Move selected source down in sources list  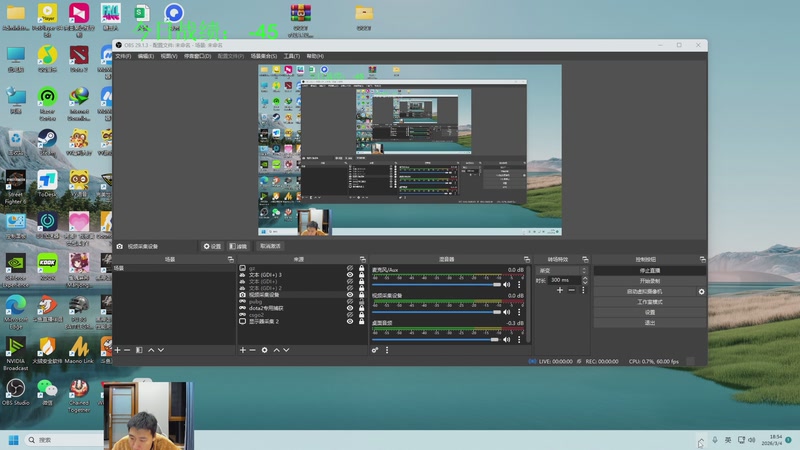286,350
